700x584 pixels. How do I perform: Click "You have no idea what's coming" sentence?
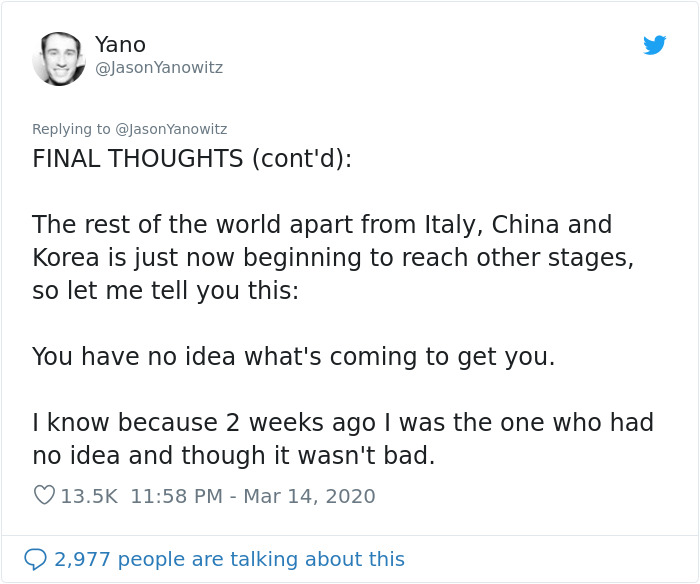(x=293, y=356)
